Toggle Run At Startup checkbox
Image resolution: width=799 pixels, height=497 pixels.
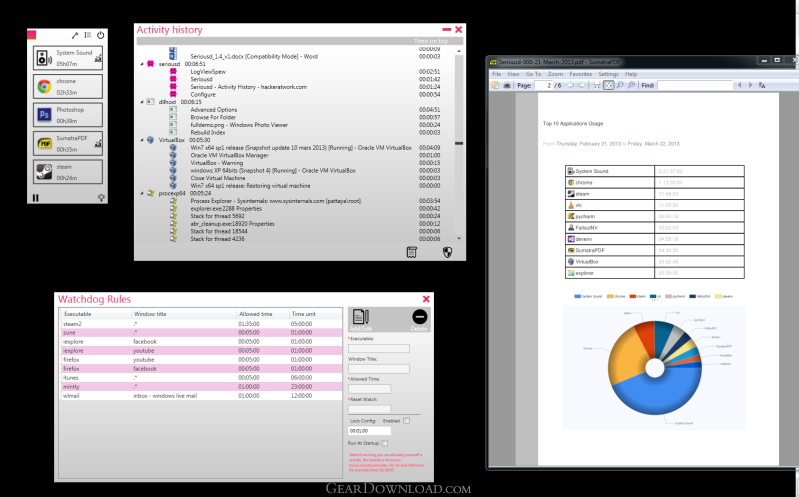[x=385, y=443]
